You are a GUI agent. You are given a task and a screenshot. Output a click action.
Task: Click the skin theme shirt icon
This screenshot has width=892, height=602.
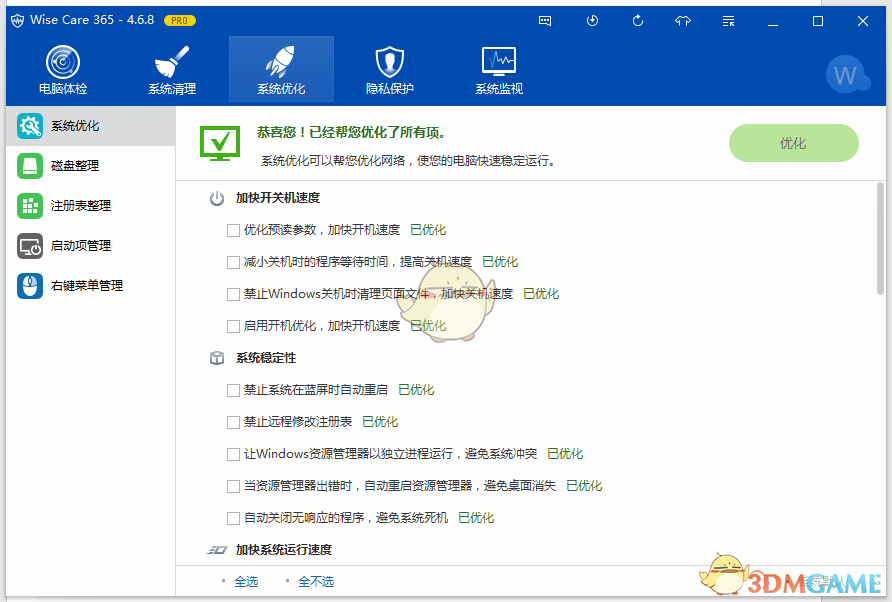(x=682, y=20)
